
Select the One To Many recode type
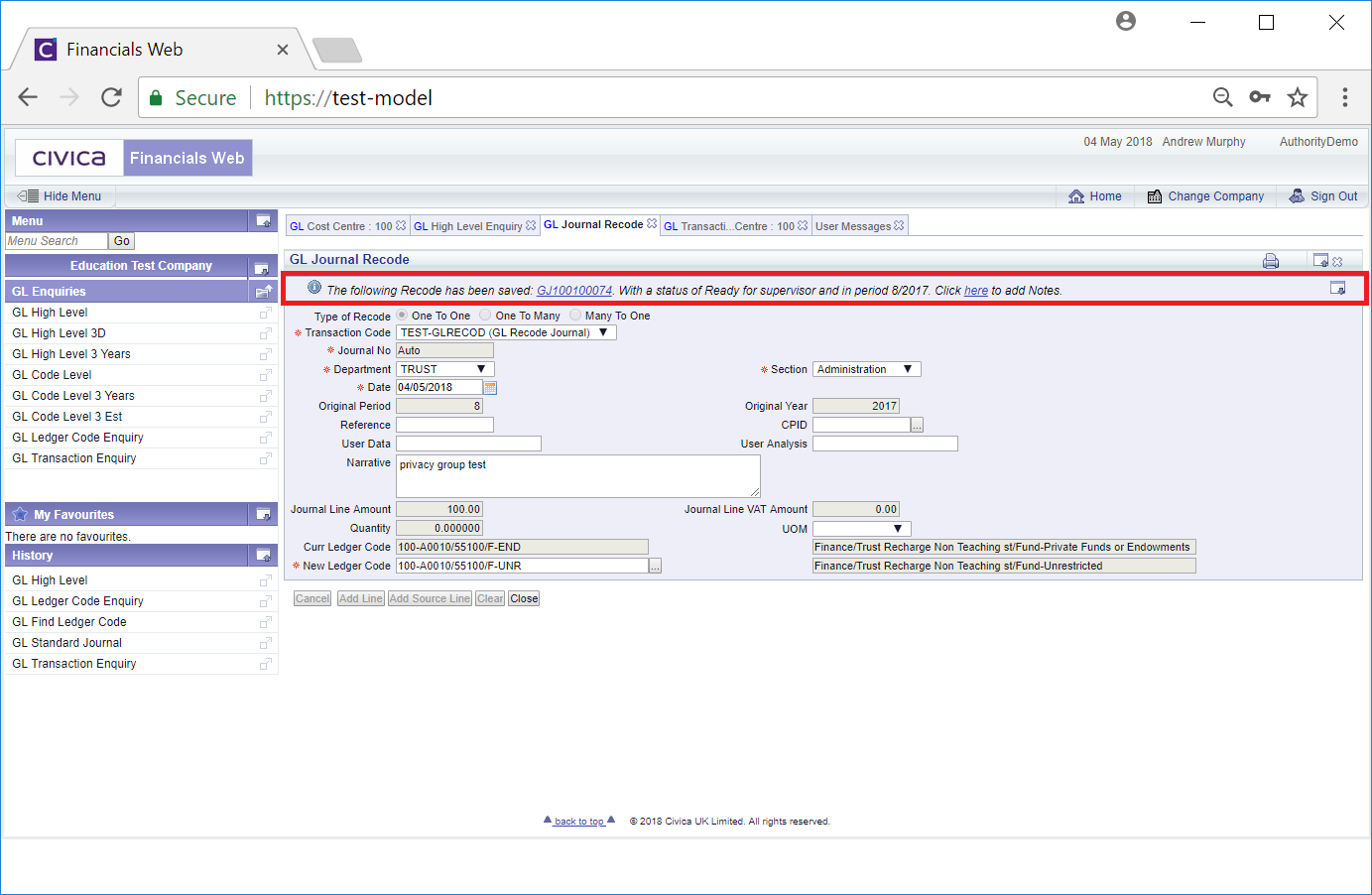(x=485, y=315)
